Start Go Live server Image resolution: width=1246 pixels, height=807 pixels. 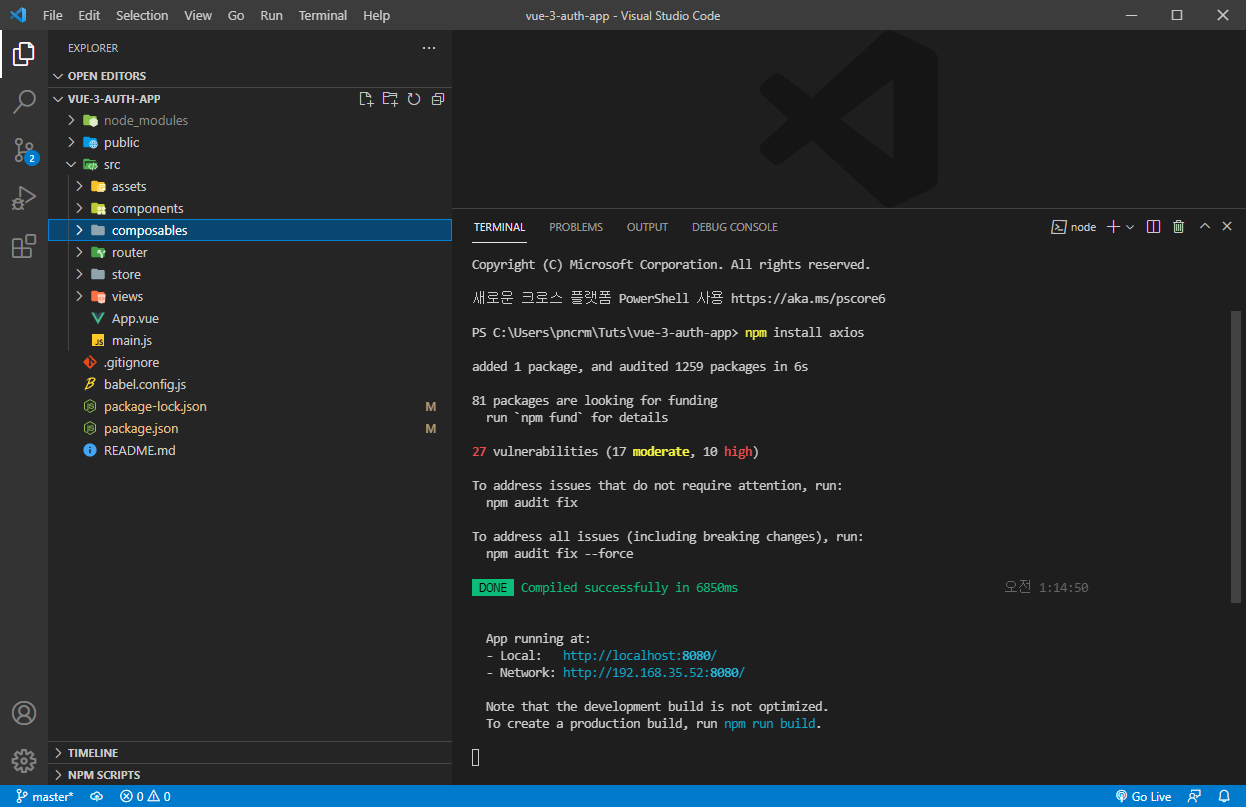click(x=1143, y=796)
